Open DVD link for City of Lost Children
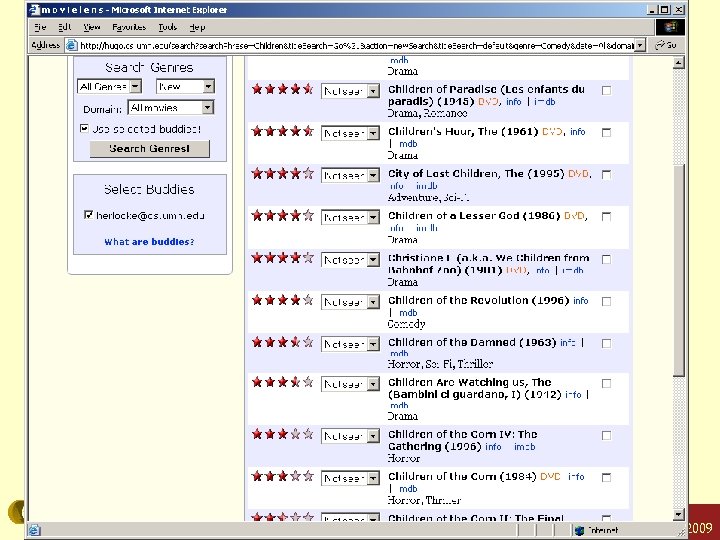 click(578, 174)
